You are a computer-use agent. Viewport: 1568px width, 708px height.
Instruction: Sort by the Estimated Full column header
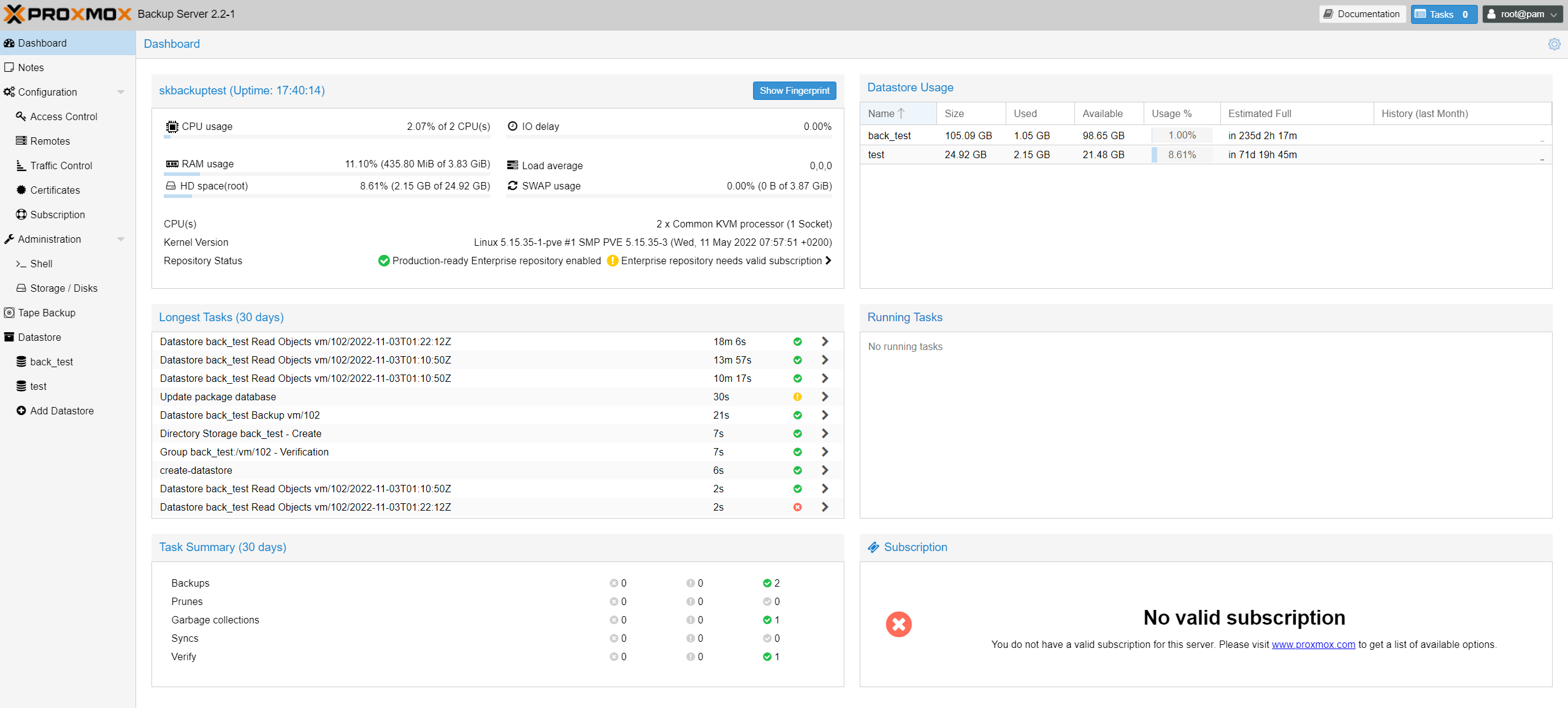[x=1296, y=113]
